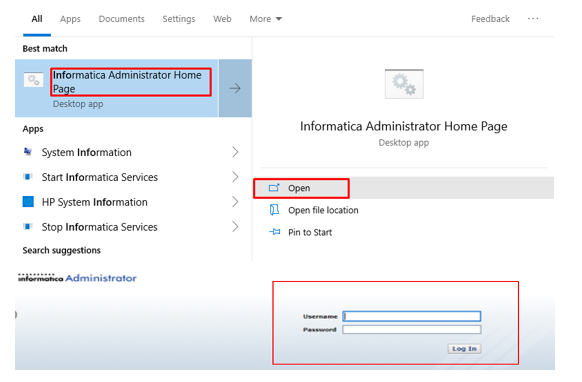Switch to the All search tab
The image size is (582, 382).
point(37,19)
